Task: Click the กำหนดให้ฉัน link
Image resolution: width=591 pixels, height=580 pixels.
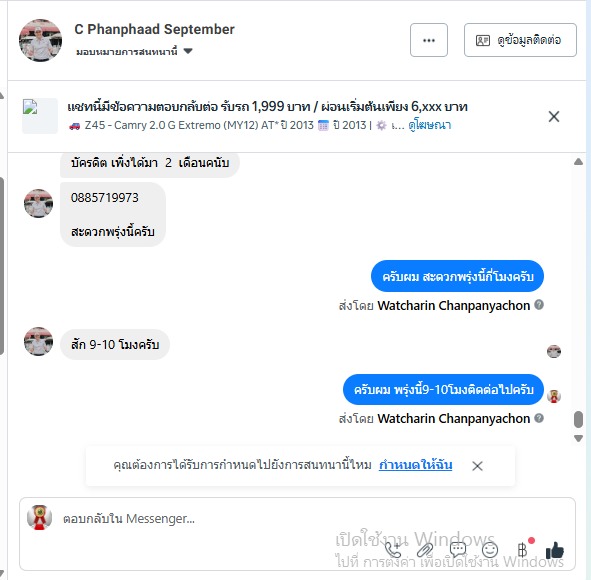Action: [415, 465]
